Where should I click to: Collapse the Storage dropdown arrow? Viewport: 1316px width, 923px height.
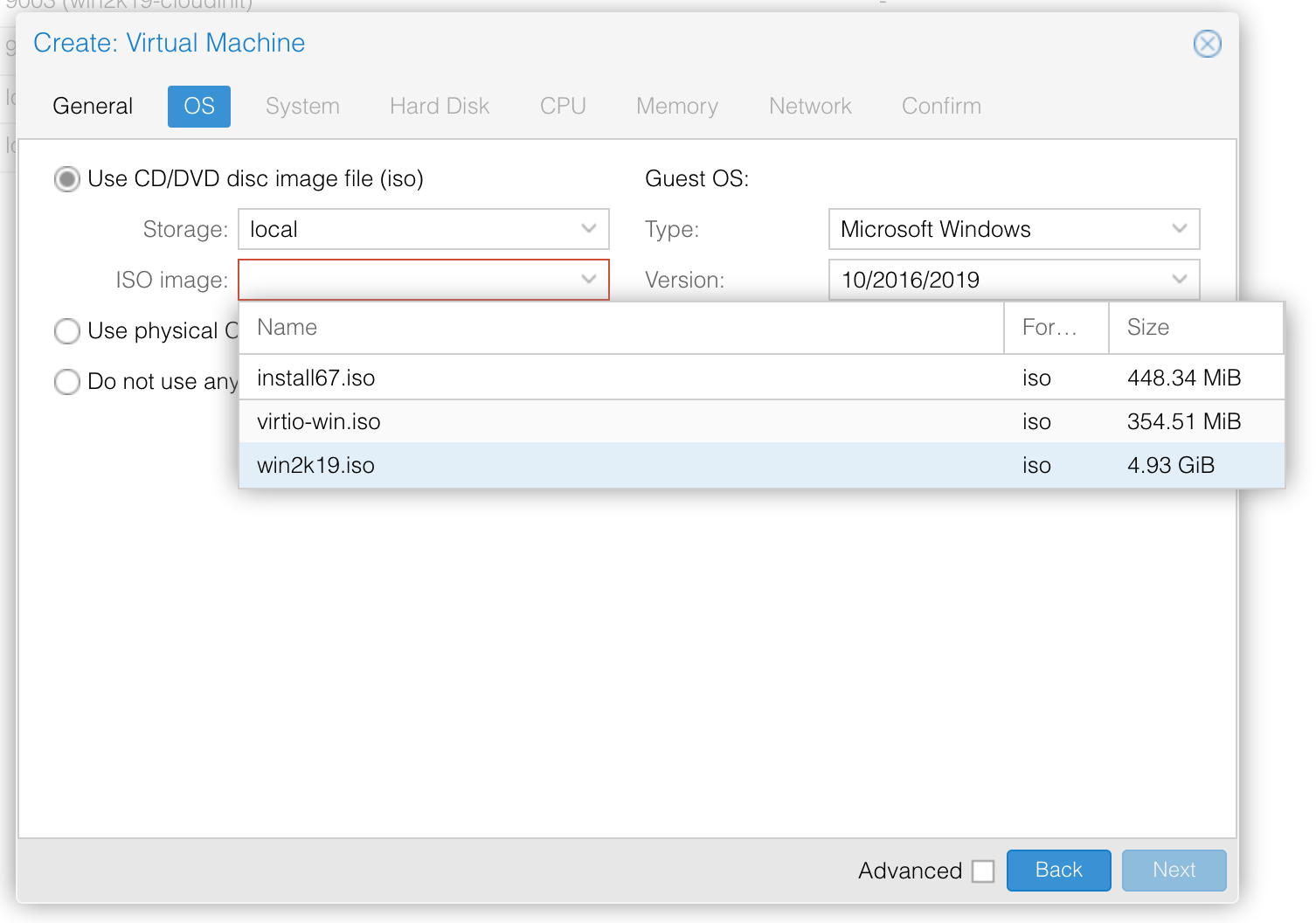pyautogui.click(x=588, y=229)
